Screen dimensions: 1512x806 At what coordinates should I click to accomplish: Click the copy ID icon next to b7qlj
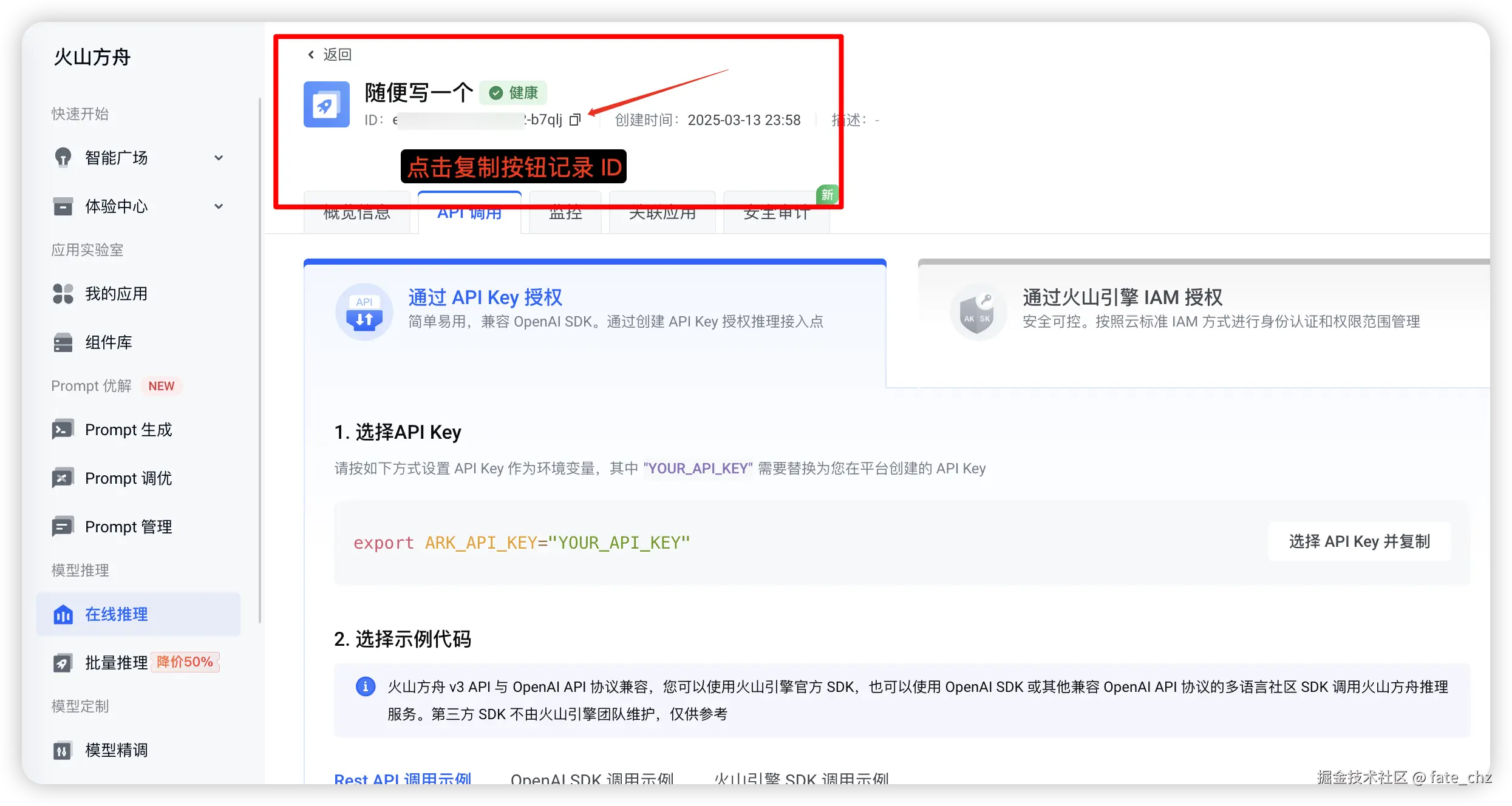(574, 120)
